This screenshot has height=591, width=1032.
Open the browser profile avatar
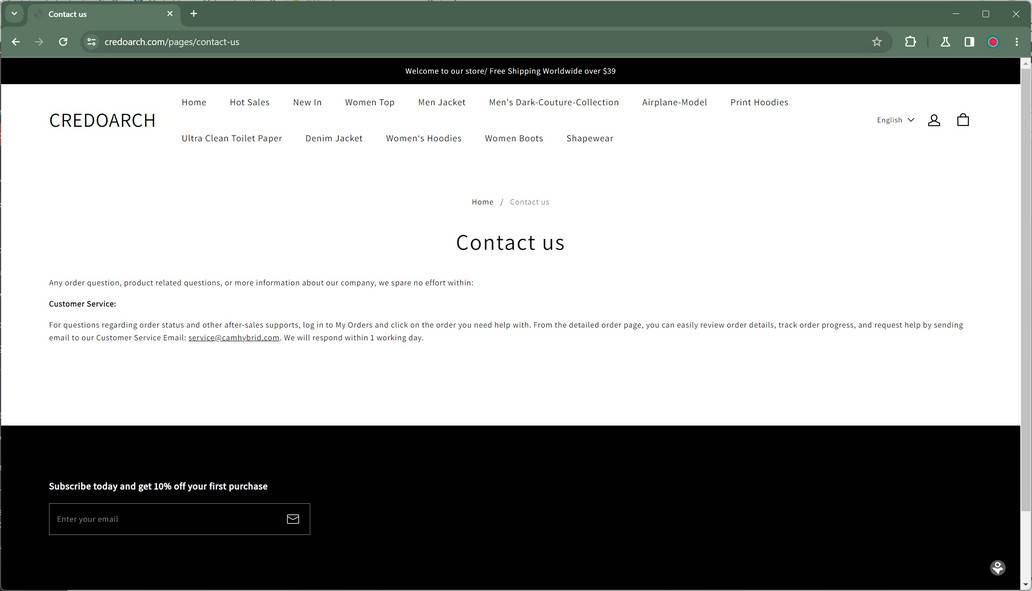point(992,41)
